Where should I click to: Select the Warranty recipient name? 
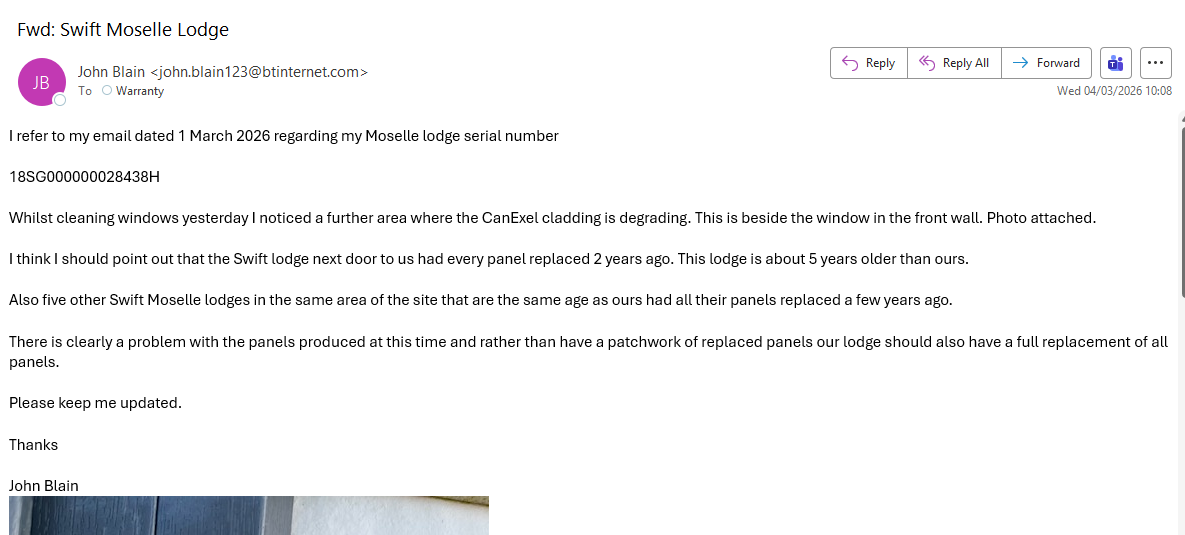click(x=140, y=91)
